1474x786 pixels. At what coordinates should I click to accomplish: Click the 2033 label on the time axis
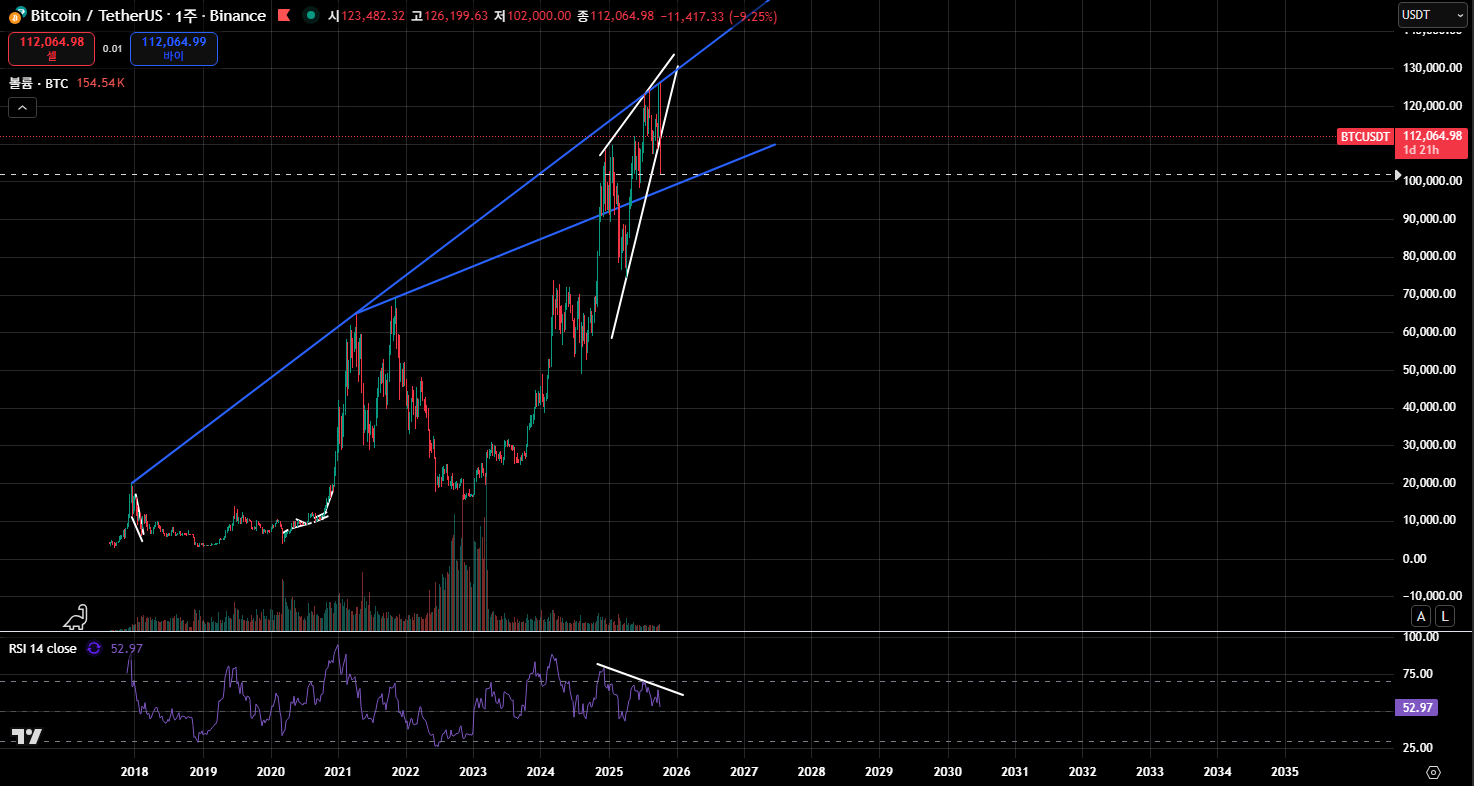click(1150, 772)
